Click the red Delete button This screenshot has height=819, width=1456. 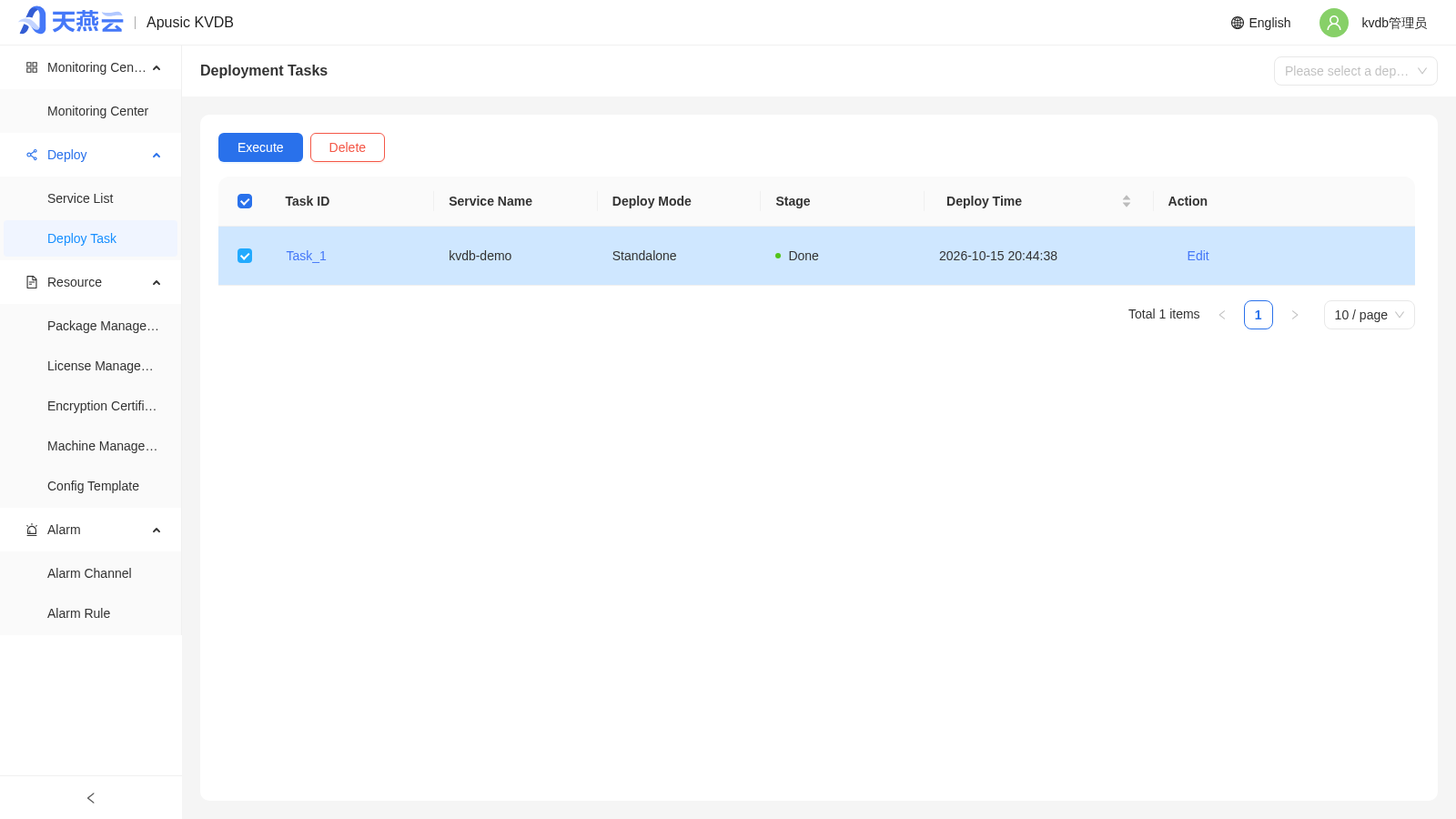tap(348, 147)
